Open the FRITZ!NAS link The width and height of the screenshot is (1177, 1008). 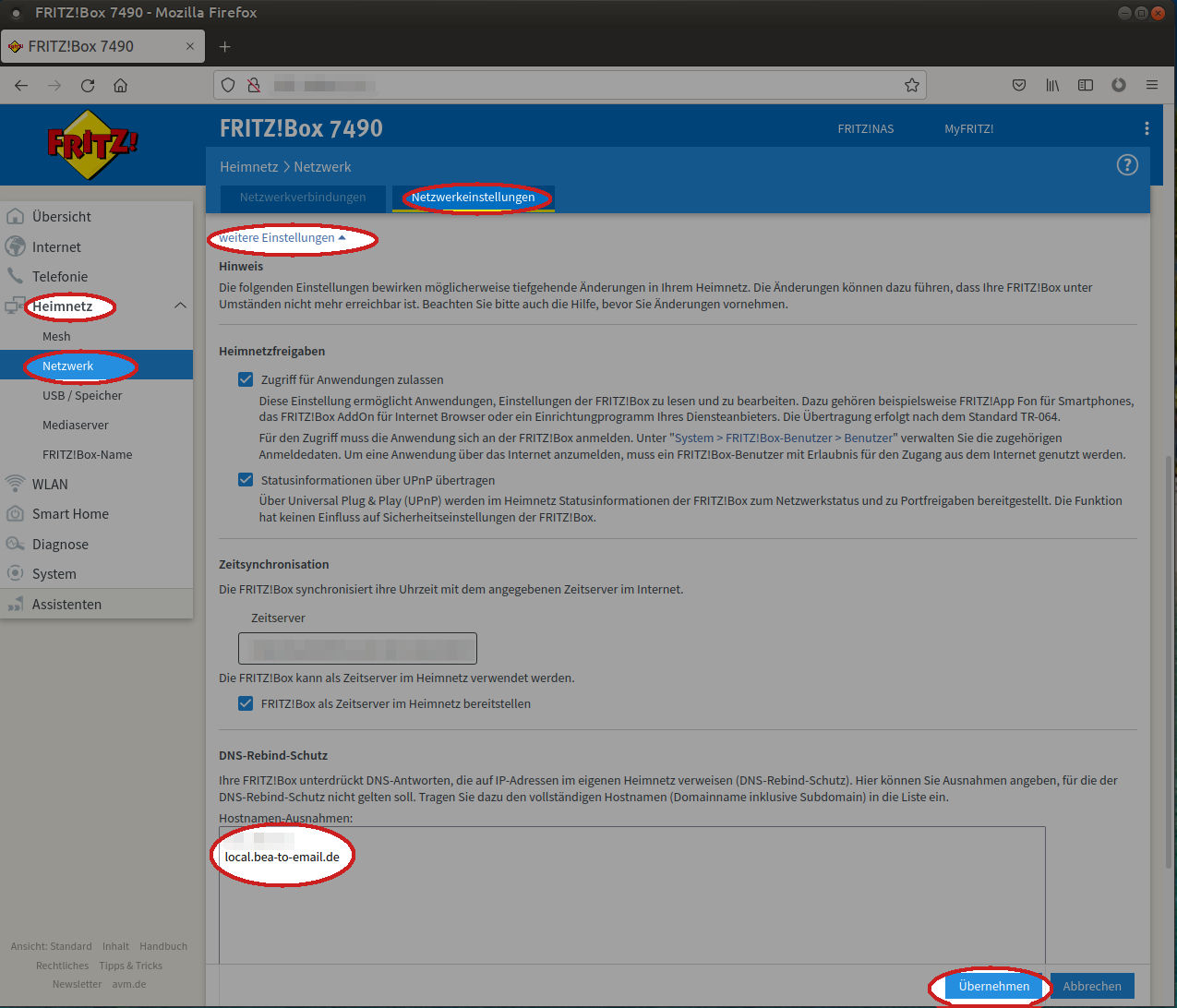point(866,128)
